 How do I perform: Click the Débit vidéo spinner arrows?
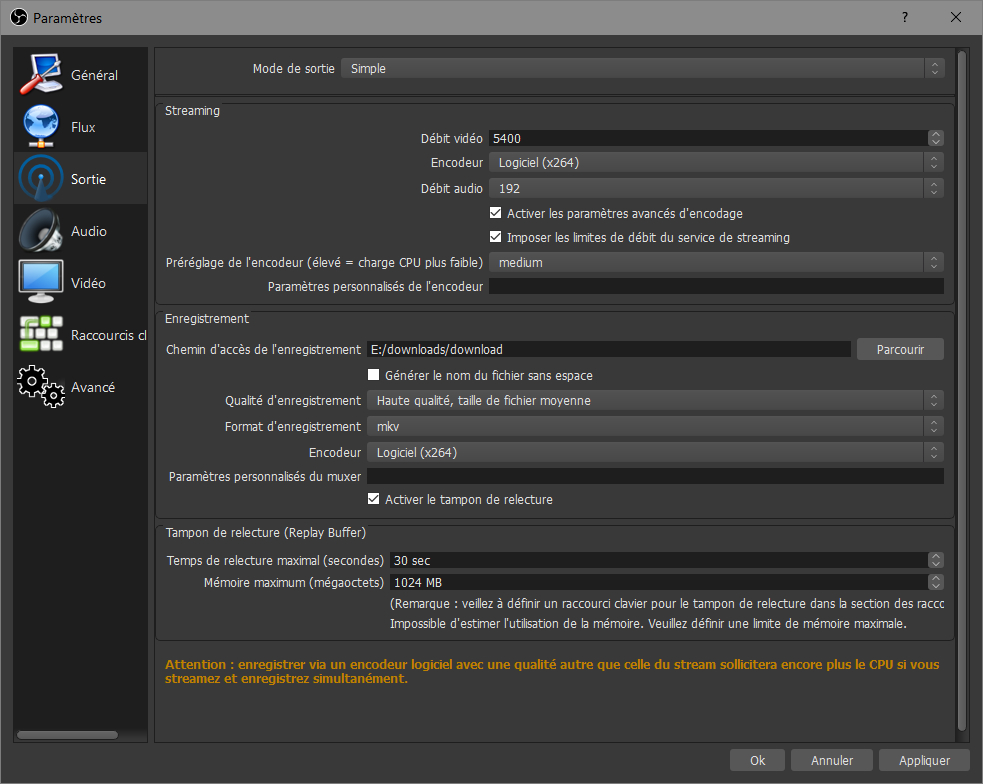point(935,138)
